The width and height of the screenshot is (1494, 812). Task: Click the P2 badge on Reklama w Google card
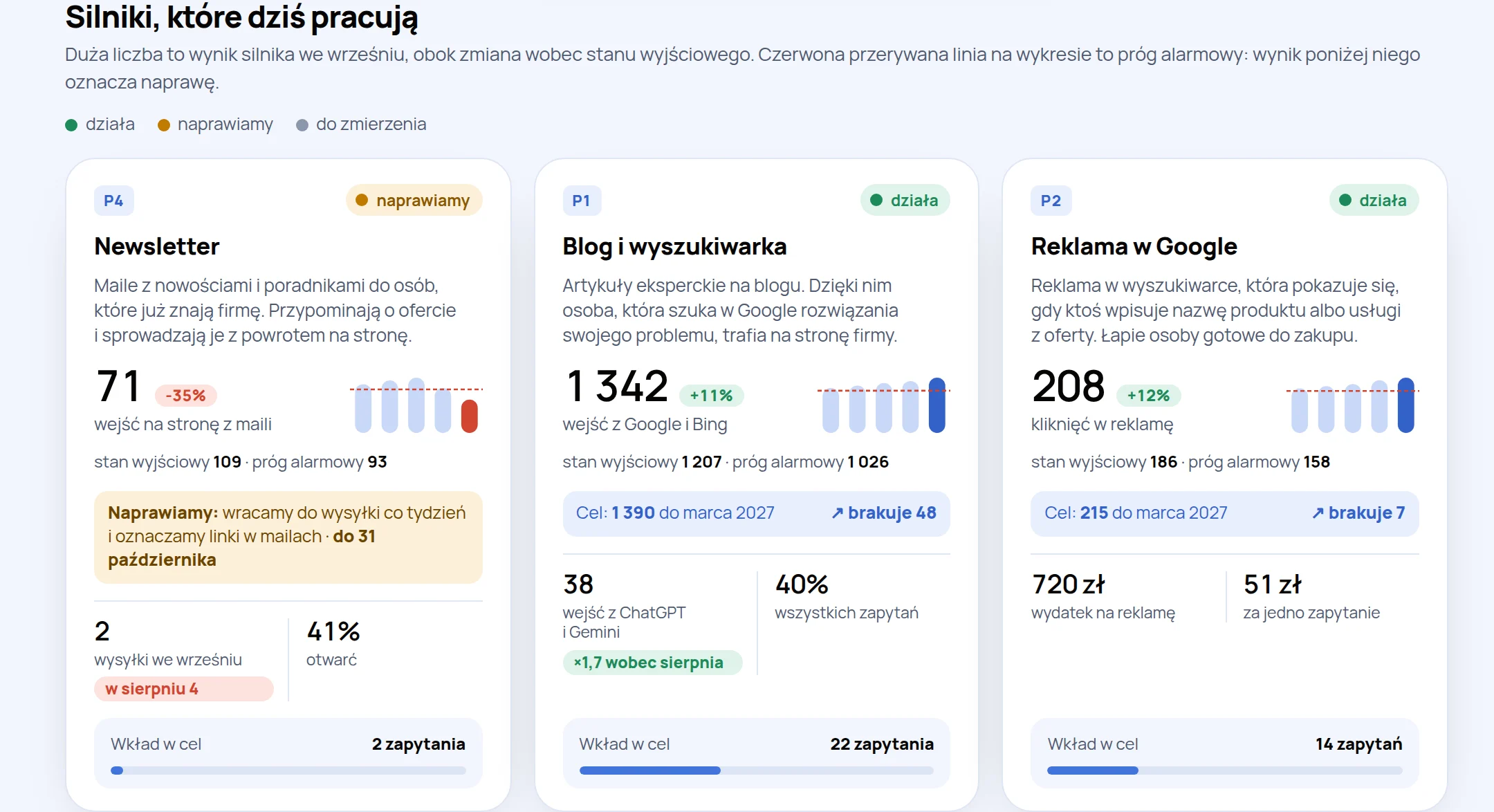1051,201
